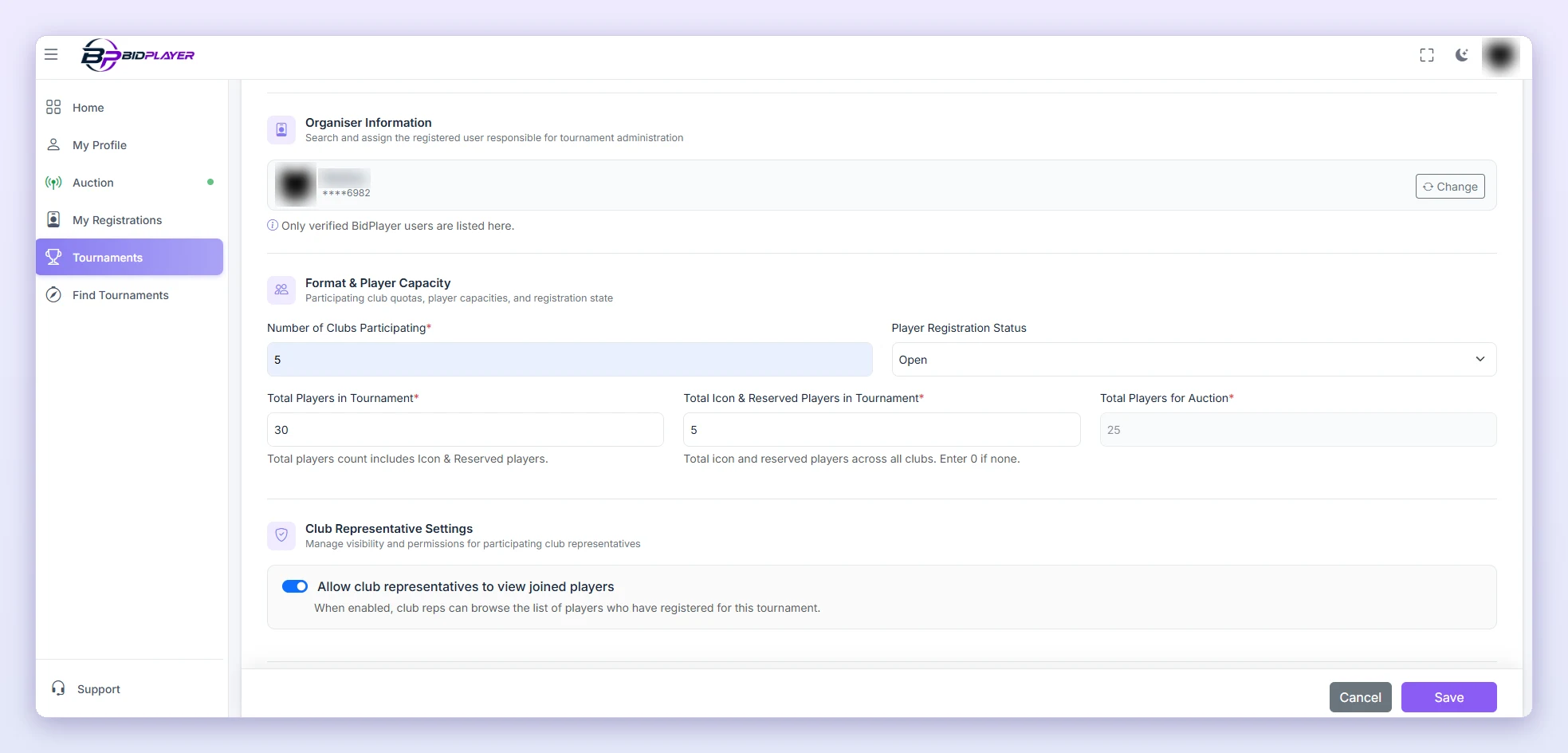Click 'Total players count includes' hint text
1568x753 pixels.
(407, 459)
